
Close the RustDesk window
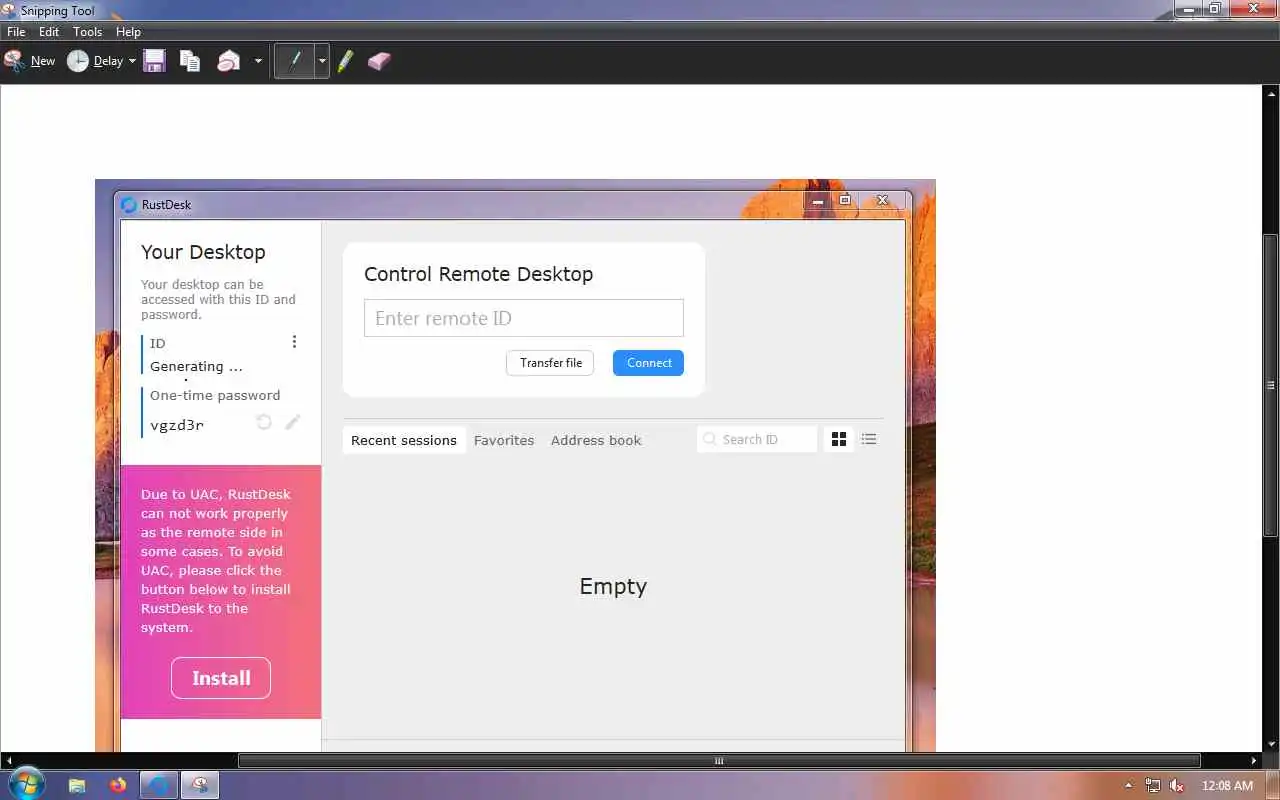883,200
